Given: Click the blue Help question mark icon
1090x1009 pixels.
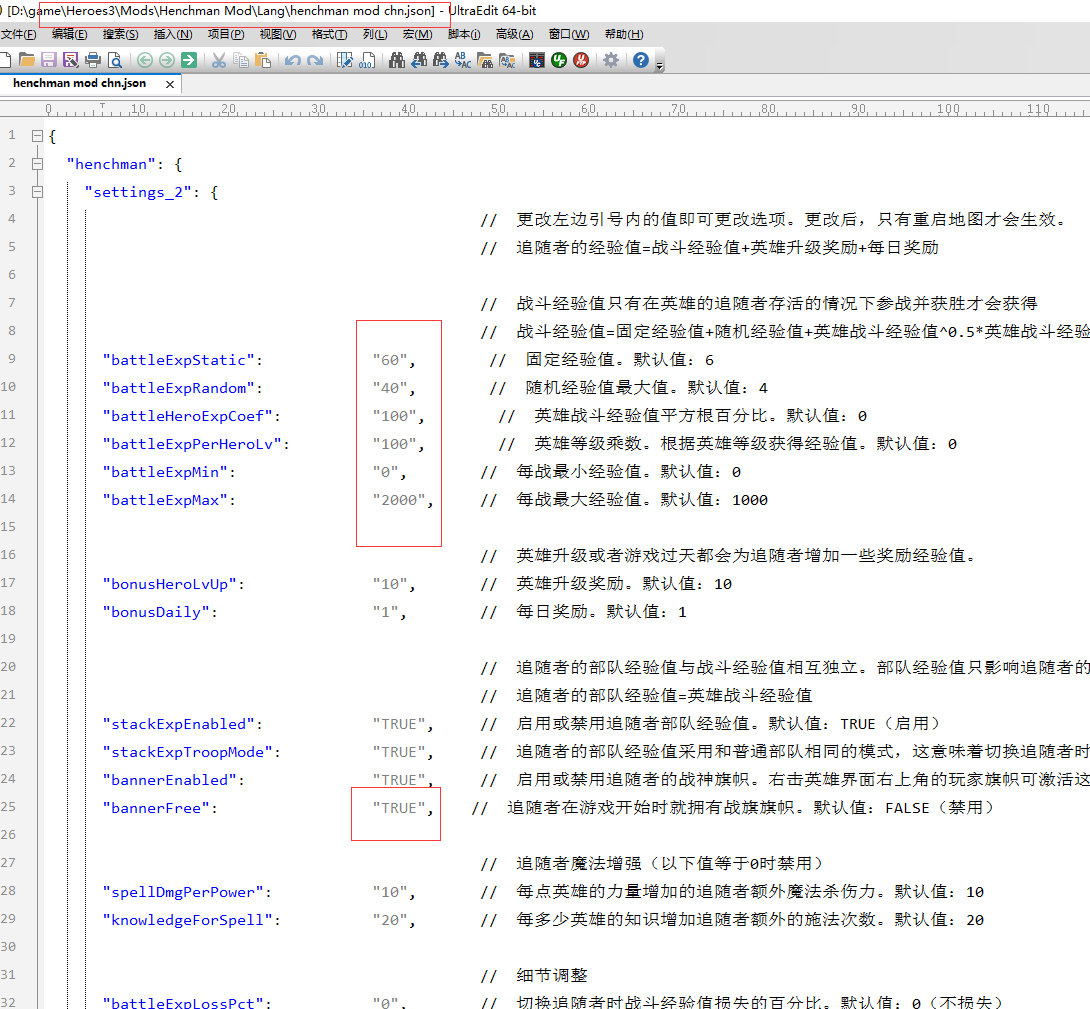Looking at the screenshot, I should point(641,60).
